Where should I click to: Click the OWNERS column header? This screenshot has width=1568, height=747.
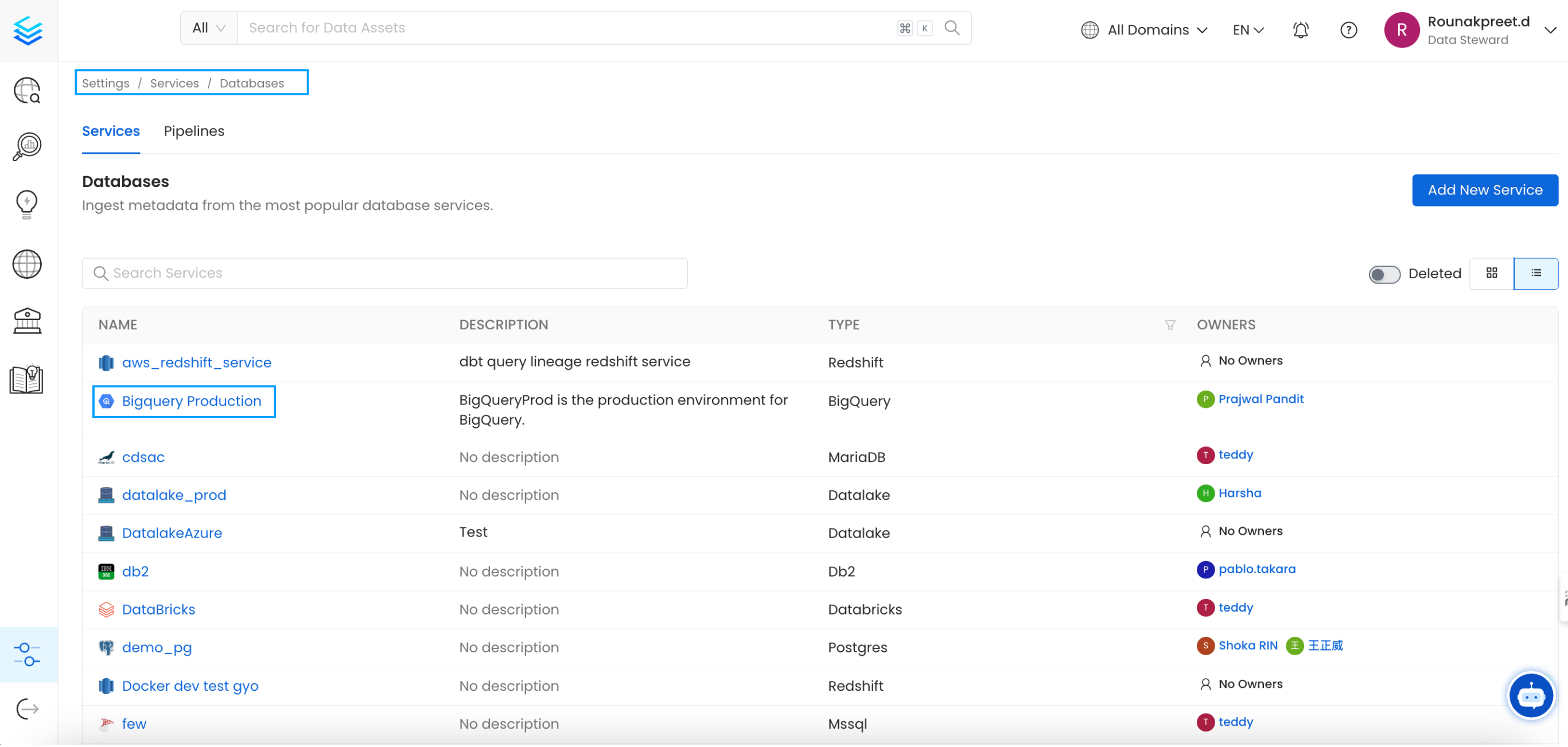[1226, 326]
